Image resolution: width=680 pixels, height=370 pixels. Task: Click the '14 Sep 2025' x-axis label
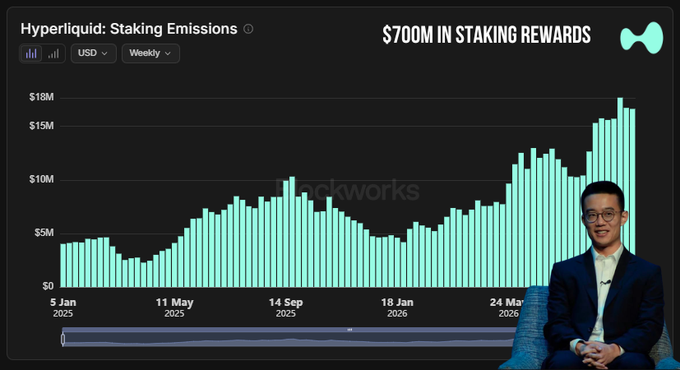click(x=286, y=308)
